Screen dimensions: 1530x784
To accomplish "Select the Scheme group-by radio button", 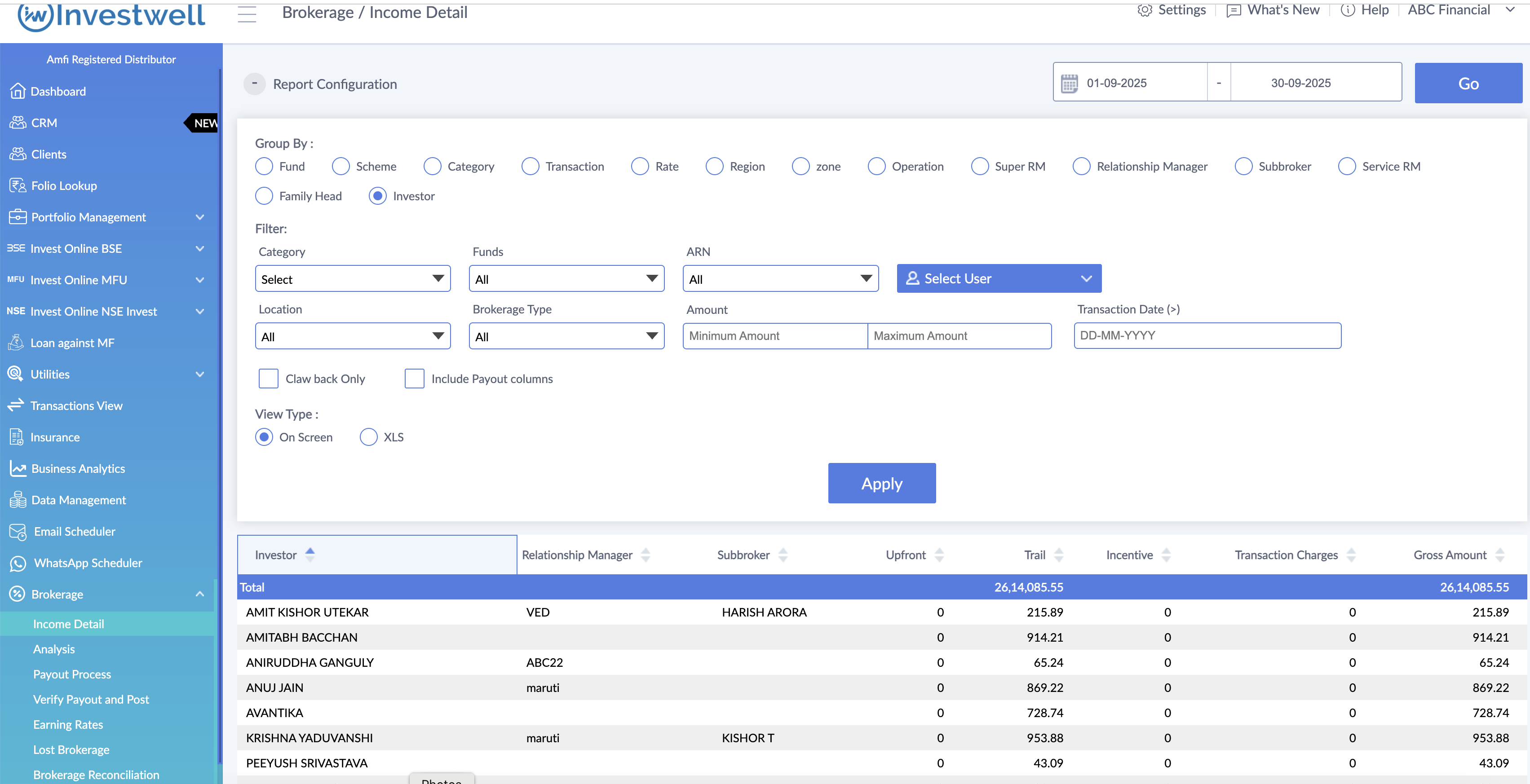I will (x=341, y=166).
